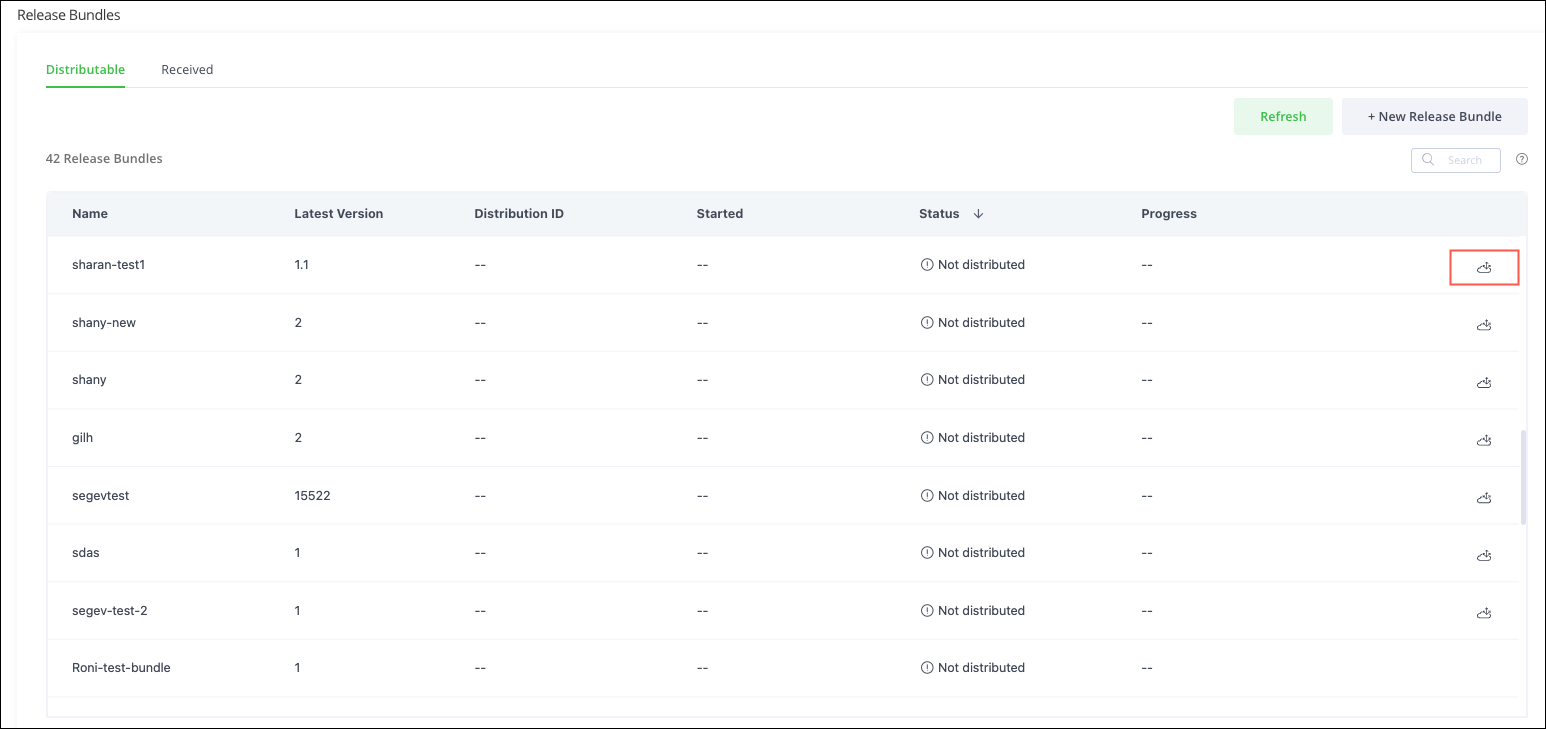The height and width of the screenshot is (729, 1546).
Task: Open the Roni-test-bundle release bundle
Action: click(x=121, y=667)
